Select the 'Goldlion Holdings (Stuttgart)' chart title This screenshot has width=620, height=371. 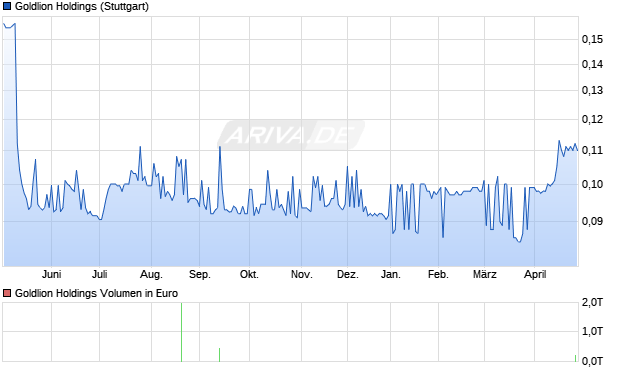click(82, 7)
